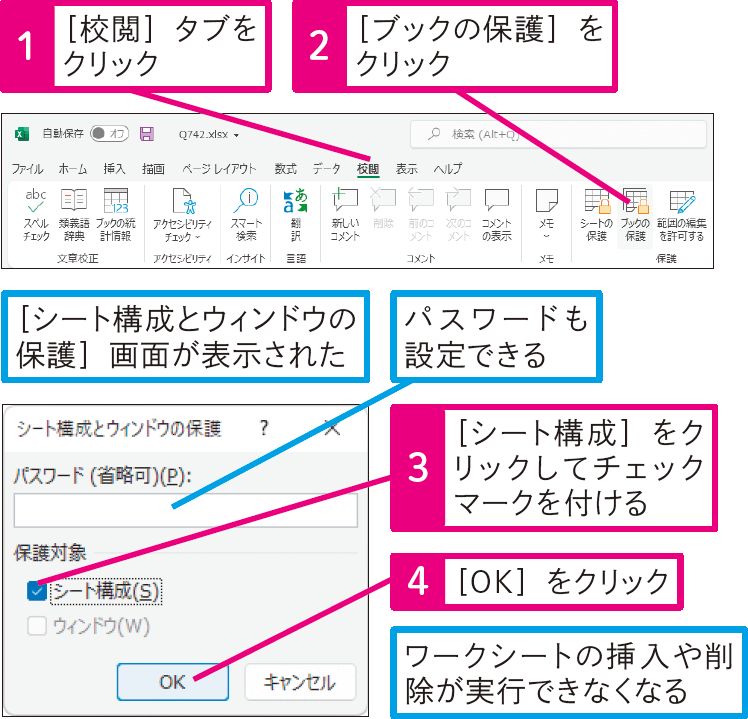Switch to the ホーム tab
Viewport: 748px width, 719px height.
(73, 169)
